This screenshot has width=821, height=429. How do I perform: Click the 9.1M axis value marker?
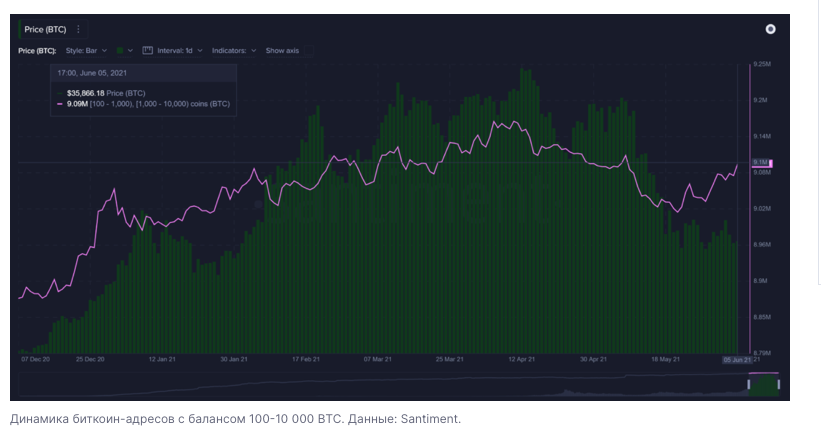click(760, 162)
